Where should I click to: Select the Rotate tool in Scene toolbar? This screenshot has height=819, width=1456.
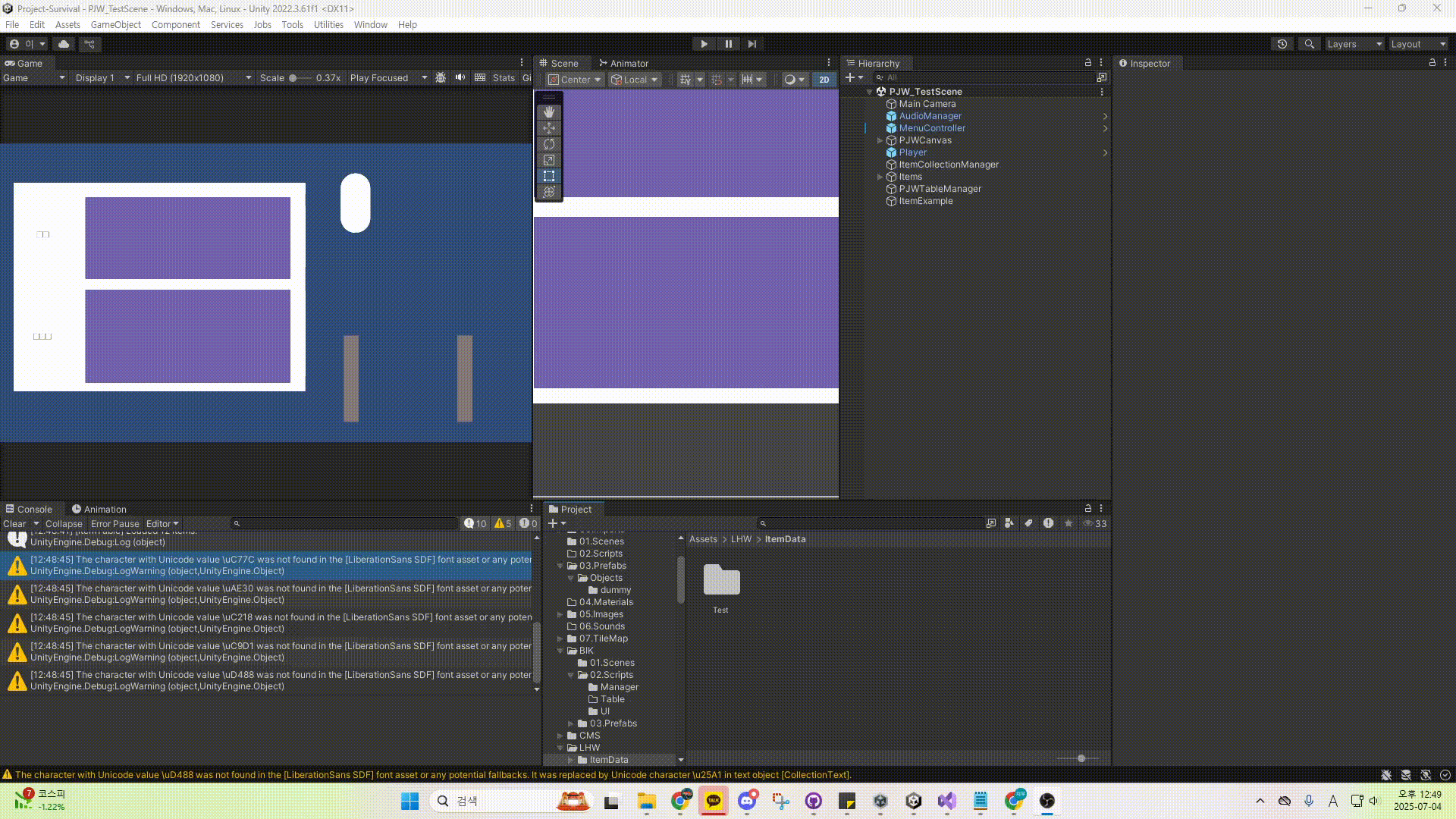(549, 144)
